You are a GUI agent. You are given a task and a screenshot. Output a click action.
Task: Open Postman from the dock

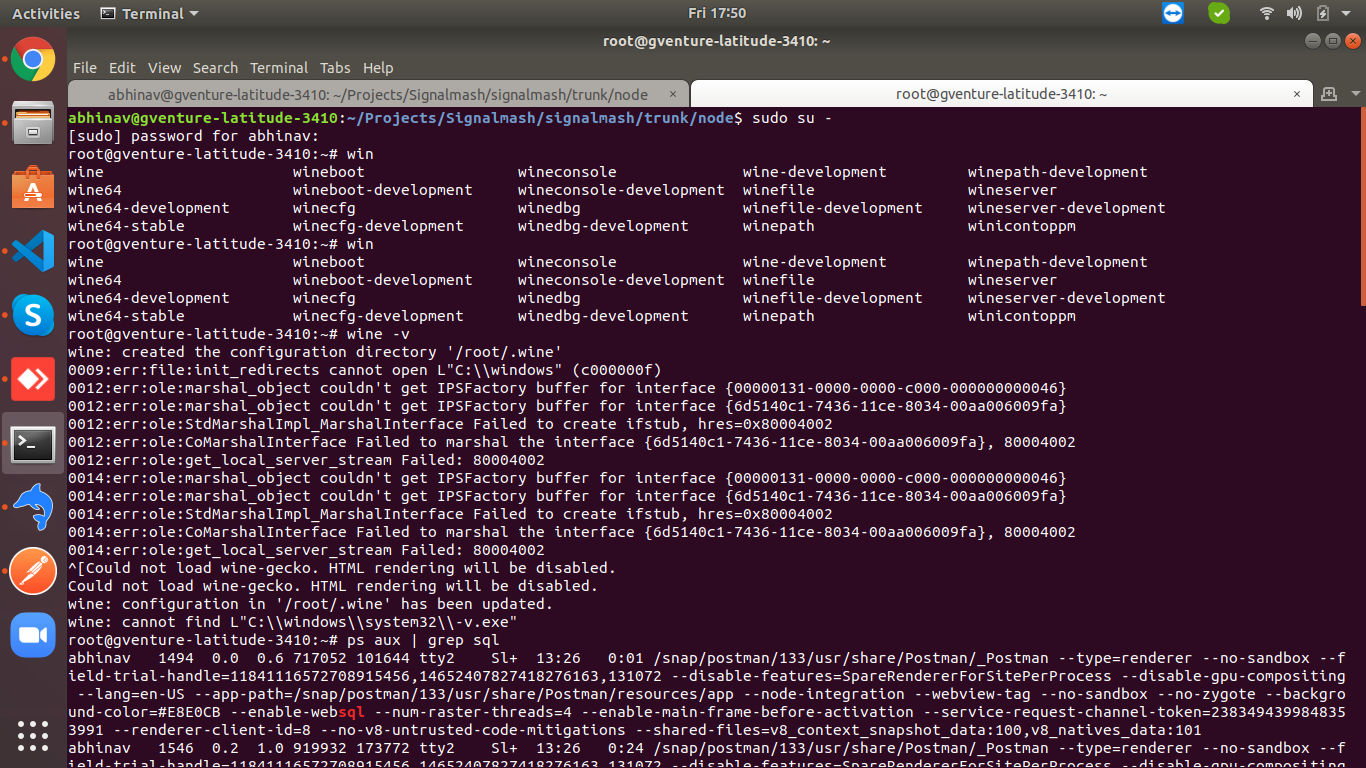click(33, 571)
